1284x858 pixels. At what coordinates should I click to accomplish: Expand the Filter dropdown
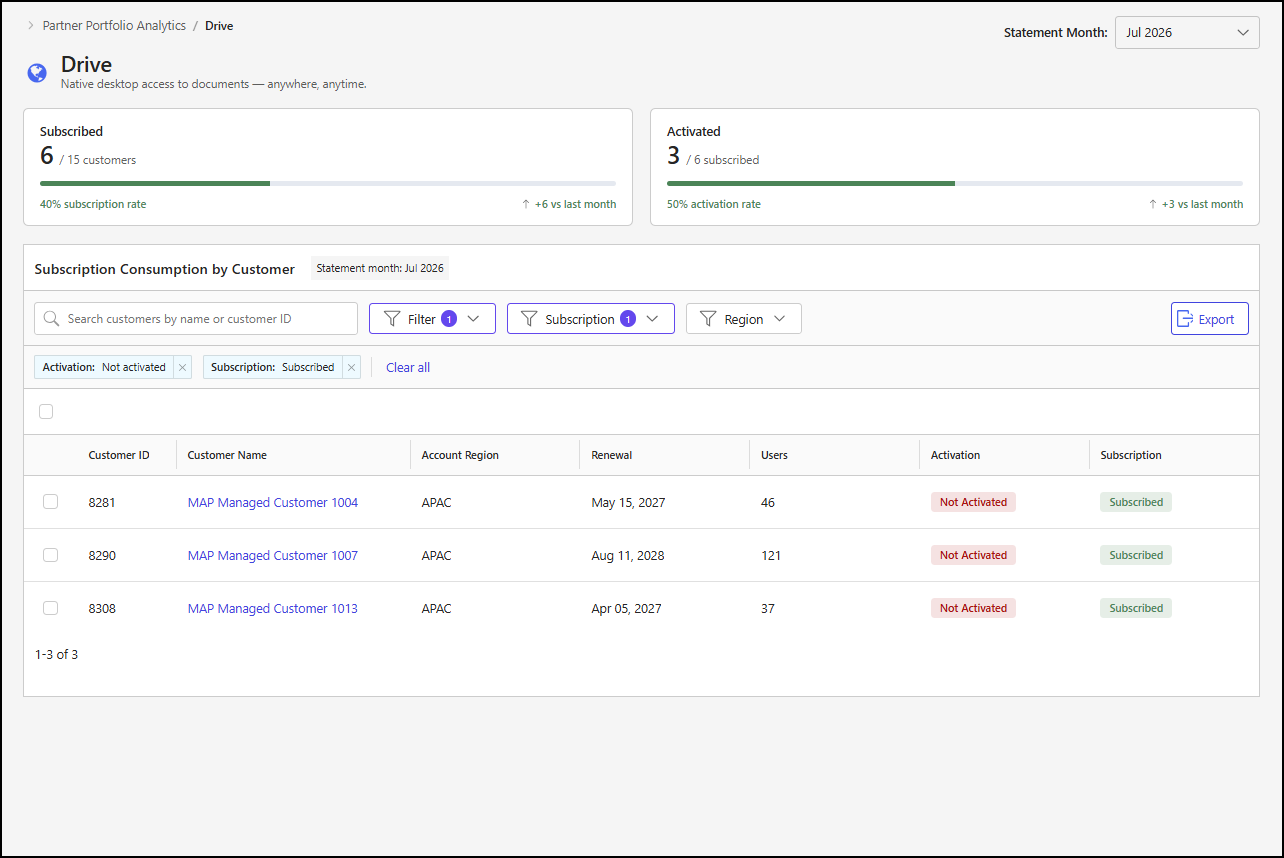[x=432, y=319]
